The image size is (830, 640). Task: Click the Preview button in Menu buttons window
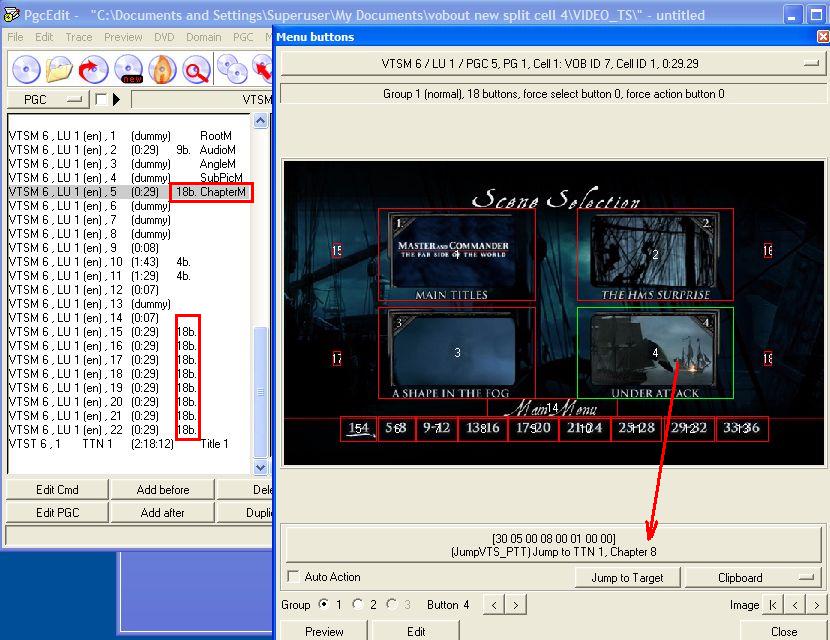click(324, 631)
